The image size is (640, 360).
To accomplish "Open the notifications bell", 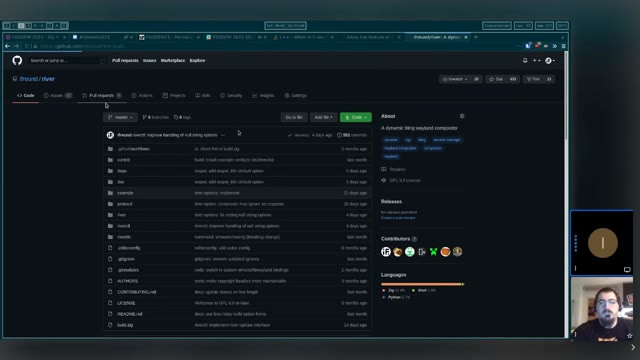I will tap(525, 60).
